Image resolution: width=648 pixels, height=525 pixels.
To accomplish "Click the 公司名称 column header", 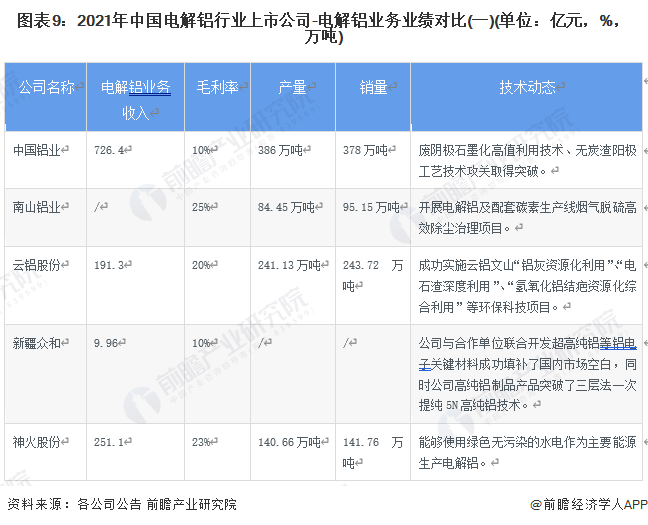I will click(46, 88).
